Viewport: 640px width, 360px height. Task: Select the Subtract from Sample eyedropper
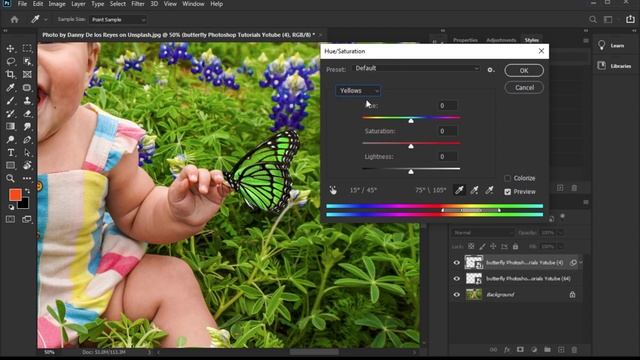tap(489, 190)
